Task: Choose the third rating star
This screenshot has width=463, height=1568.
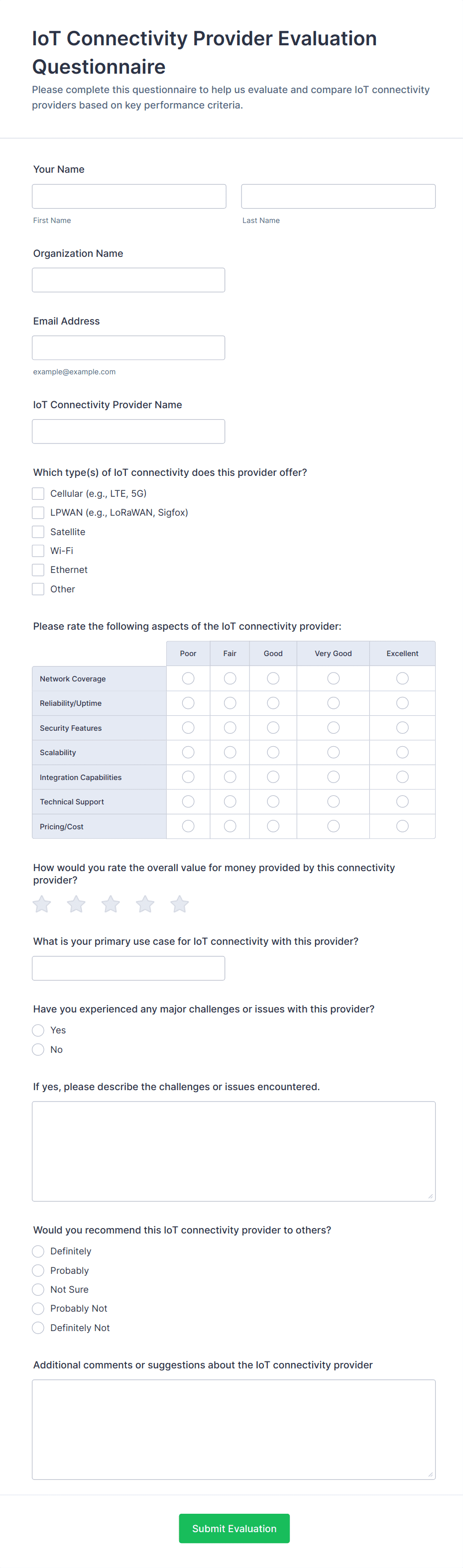Action: [111, 904]
